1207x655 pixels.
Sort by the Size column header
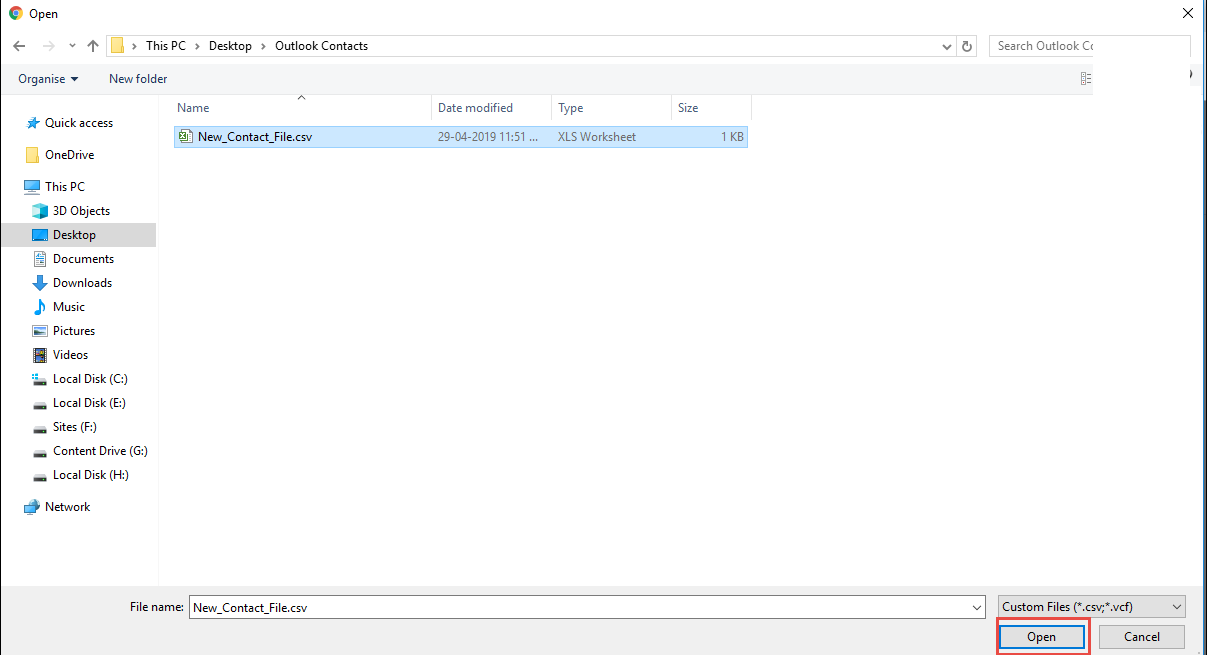pyautogui.click(x=711, y=108)
